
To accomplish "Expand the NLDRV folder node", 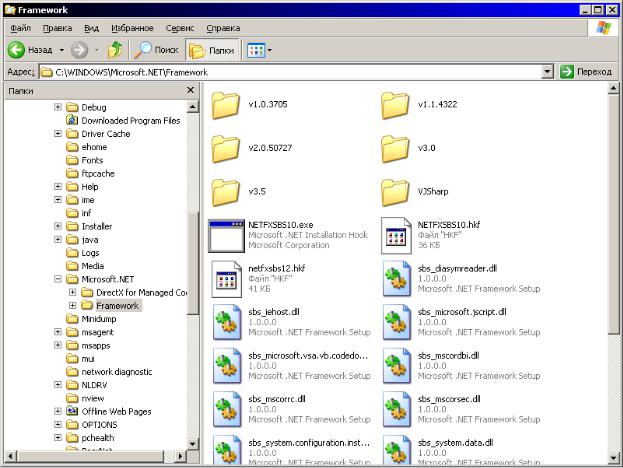I will (x=58, y=385).
